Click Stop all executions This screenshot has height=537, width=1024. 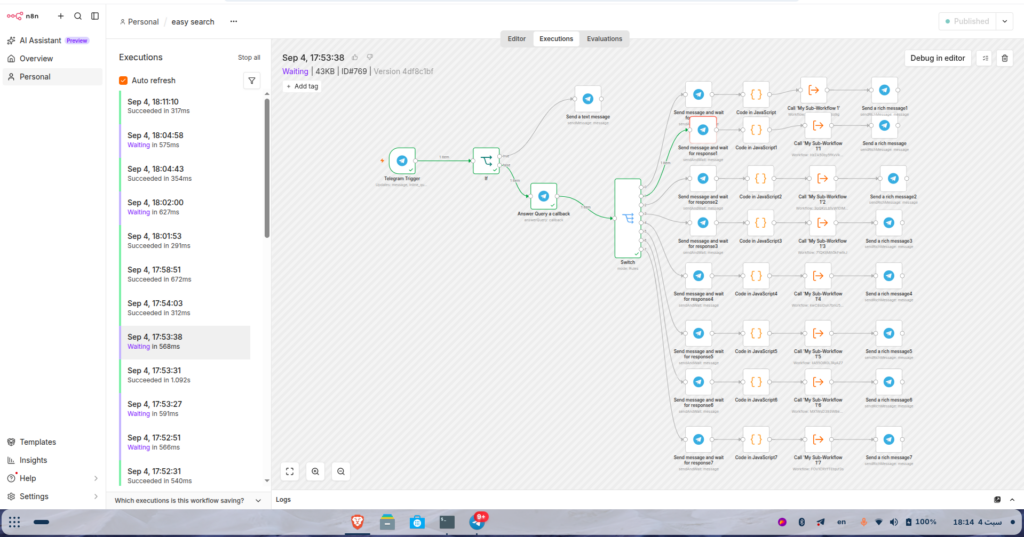point(249,58)
